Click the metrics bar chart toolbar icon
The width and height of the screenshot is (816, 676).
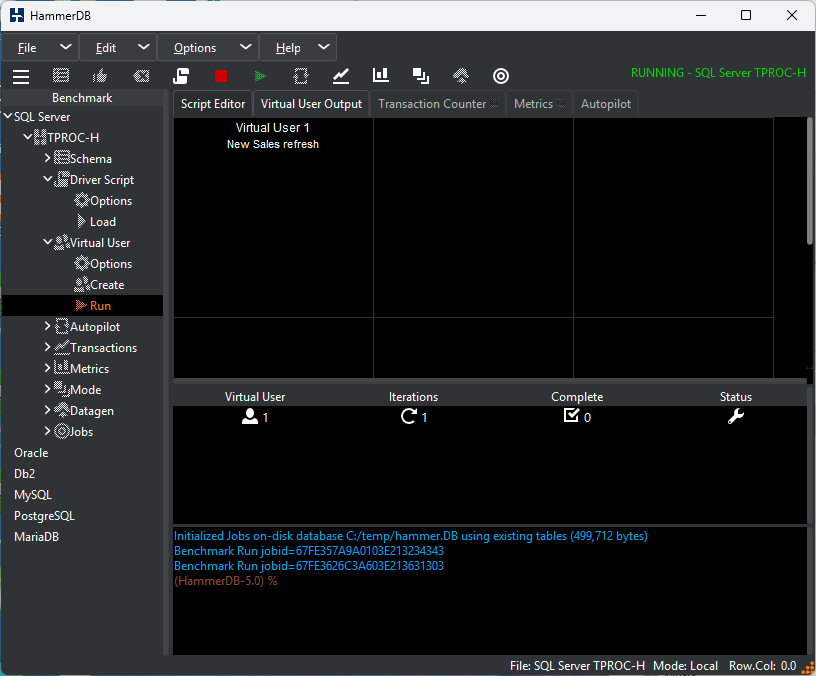(x=381, y=75)
